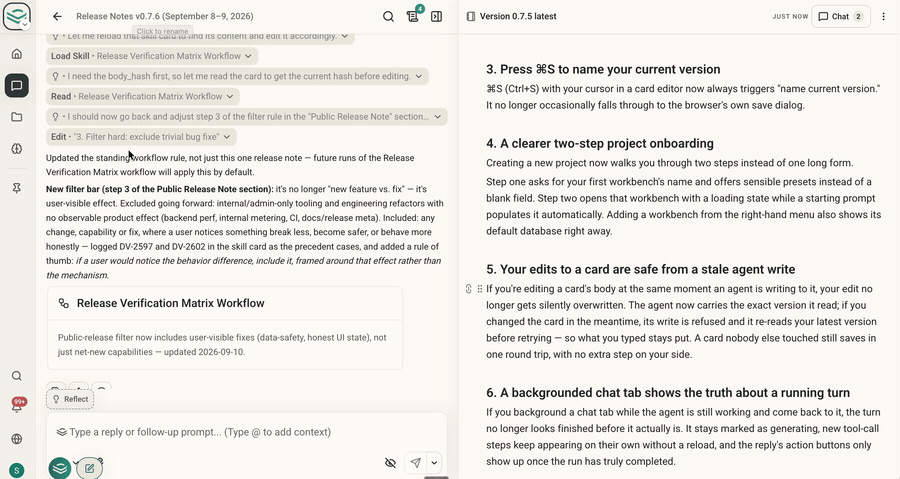
Task: Expand the Read Release Verification Matrix step
Action: tap(230, 96)
